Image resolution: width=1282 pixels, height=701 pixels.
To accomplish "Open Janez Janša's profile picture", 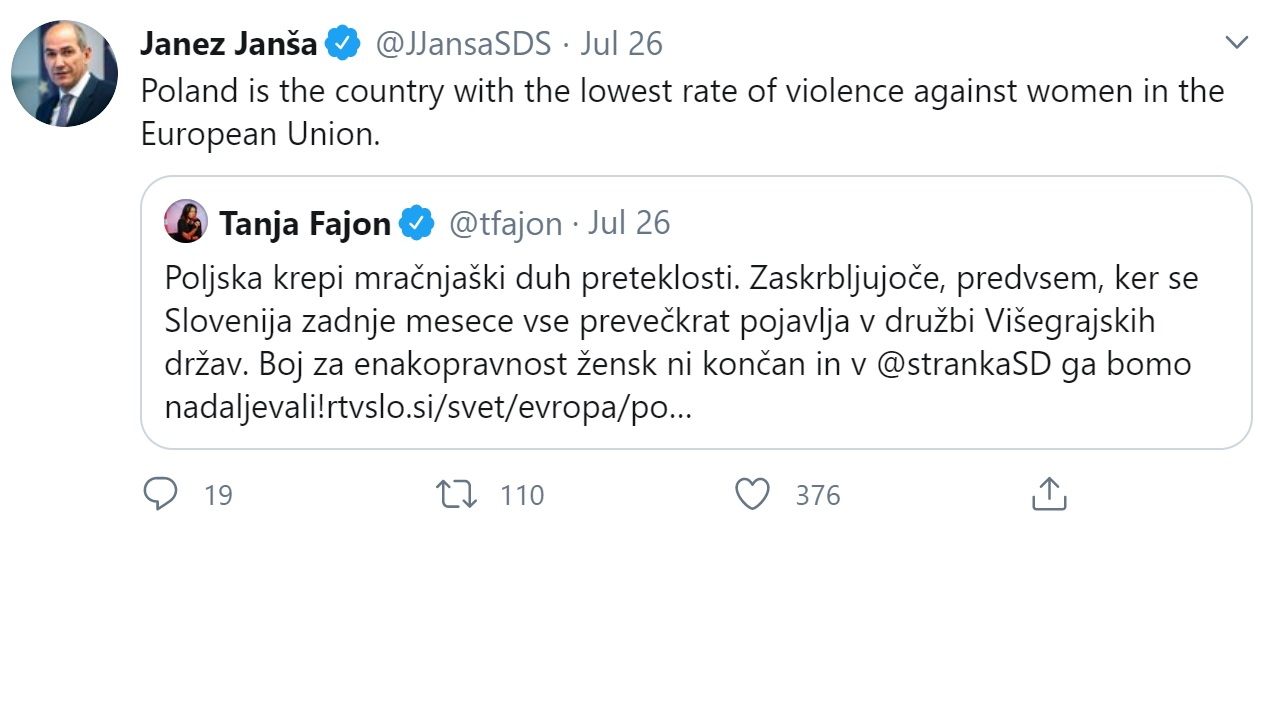I will pyautogui.click(x=64, y=73).
